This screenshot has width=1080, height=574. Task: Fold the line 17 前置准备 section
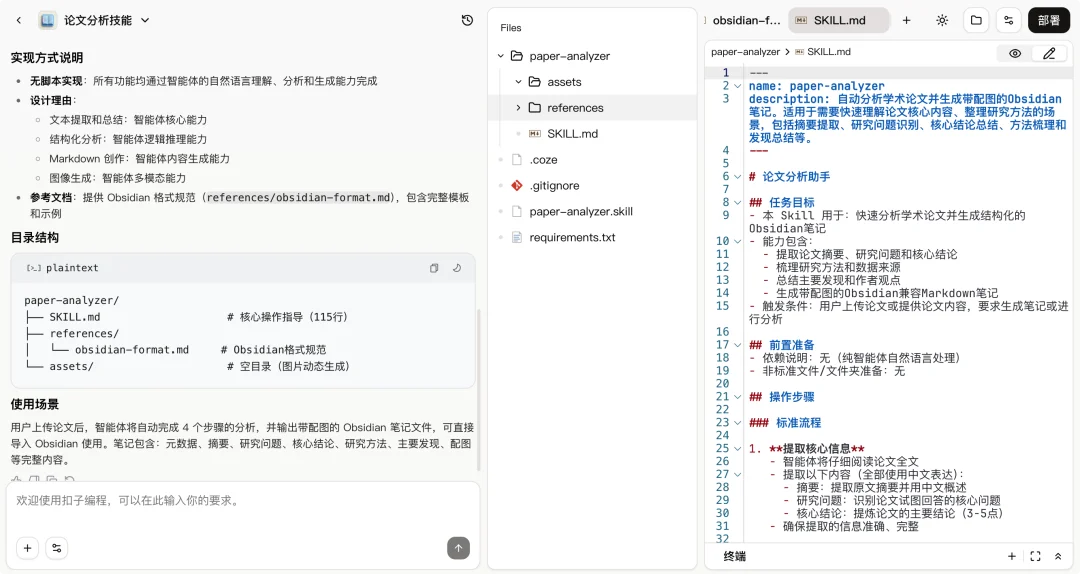738,345
